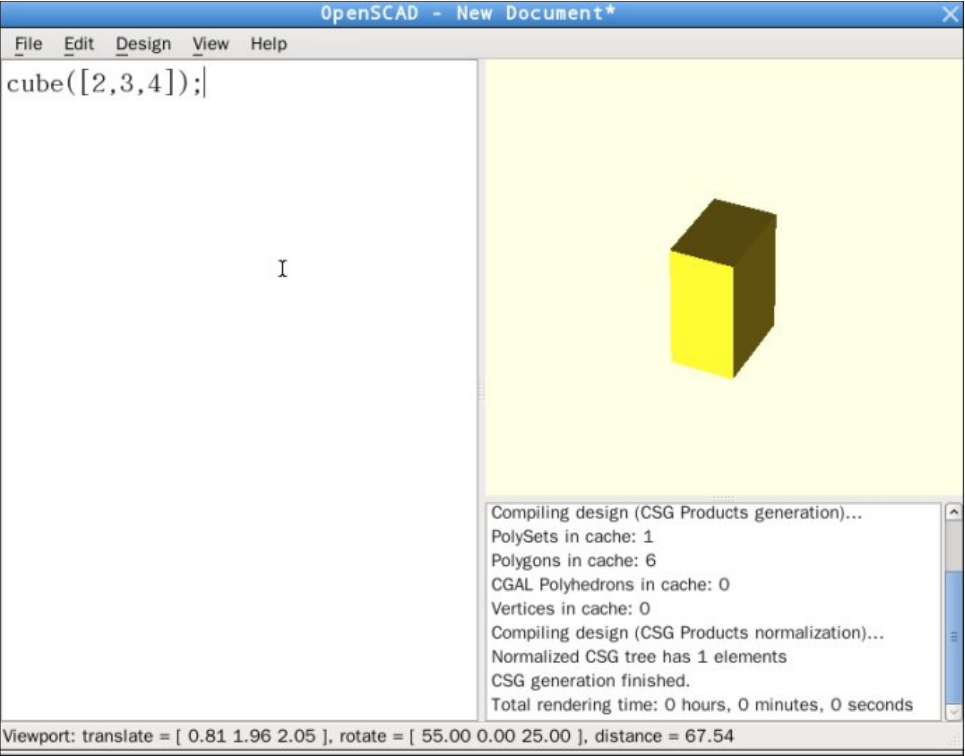Click the console scrollbar down arrow
The image size is (965, 756).
pyautogui.click(x=953, y=711)
